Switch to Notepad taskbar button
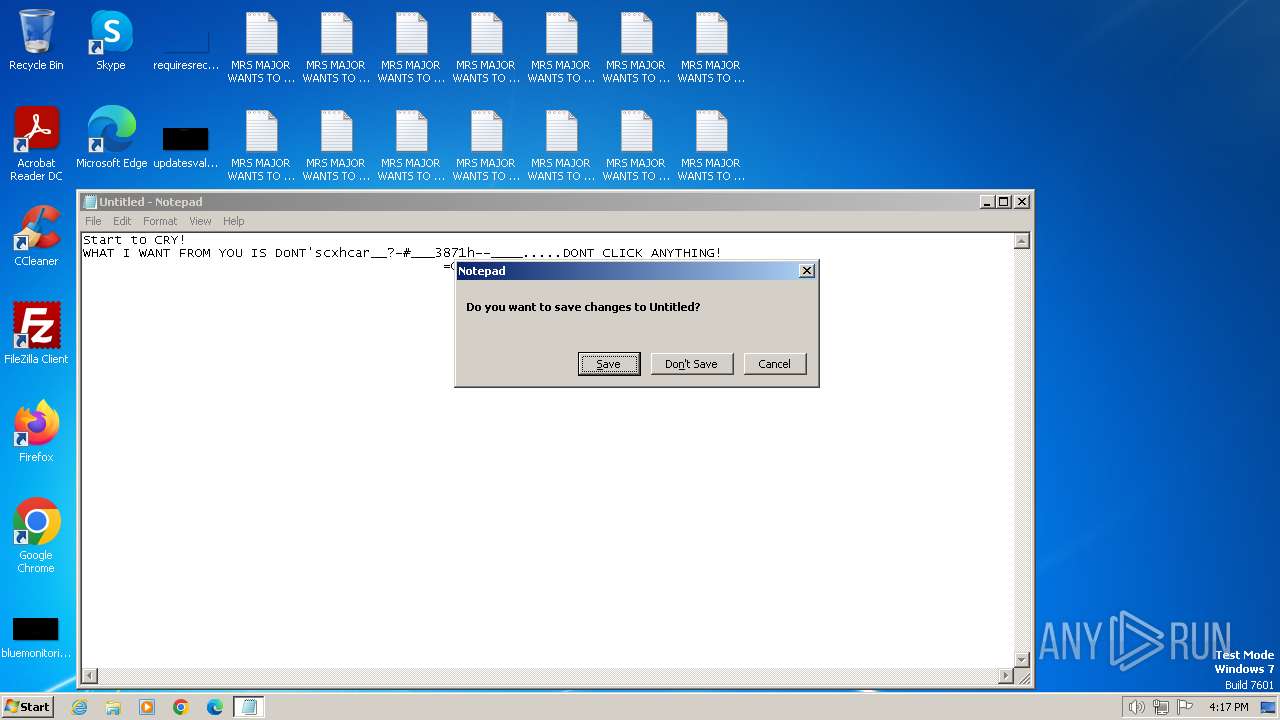This screenshot has height=720, width=1280. pos(249,707)
